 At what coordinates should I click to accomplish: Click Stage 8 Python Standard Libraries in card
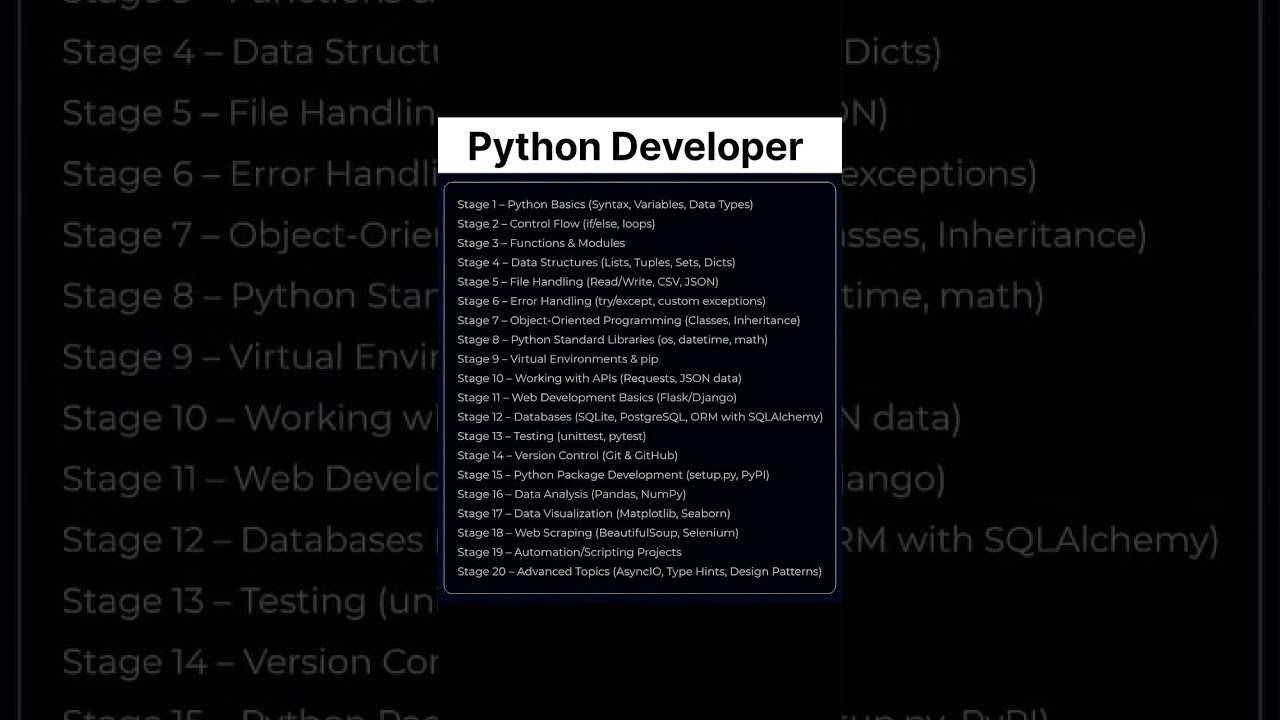coord(612,340)
